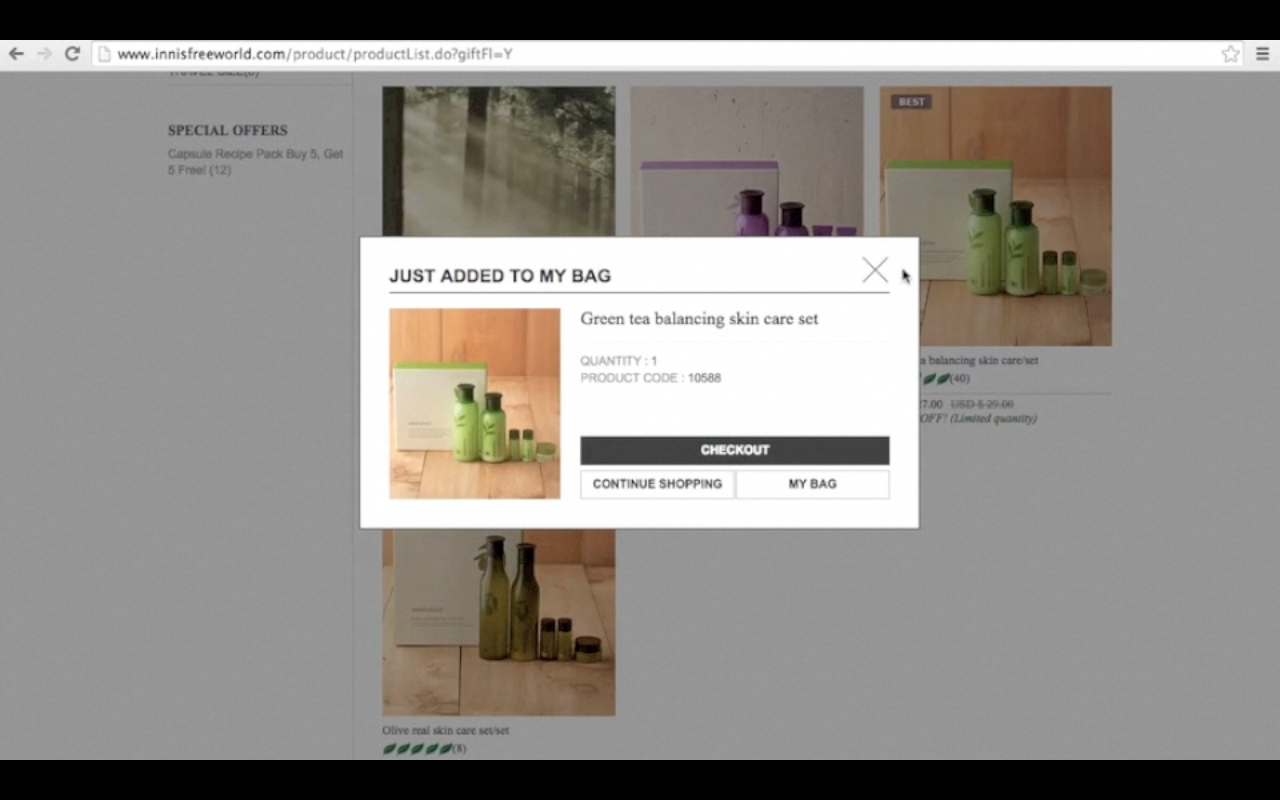This screenshot has height=800, width=1280.
Task: Click the address bar showing innisfreeworld.com
Action: [x=668, y=54]
